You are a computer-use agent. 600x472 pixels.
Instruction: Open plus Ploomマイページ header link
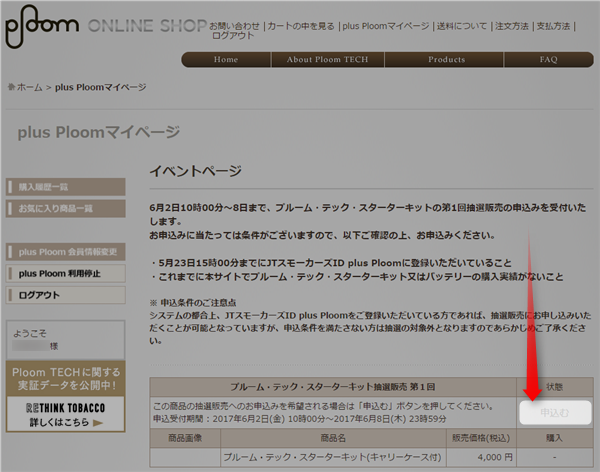[386, 26]
